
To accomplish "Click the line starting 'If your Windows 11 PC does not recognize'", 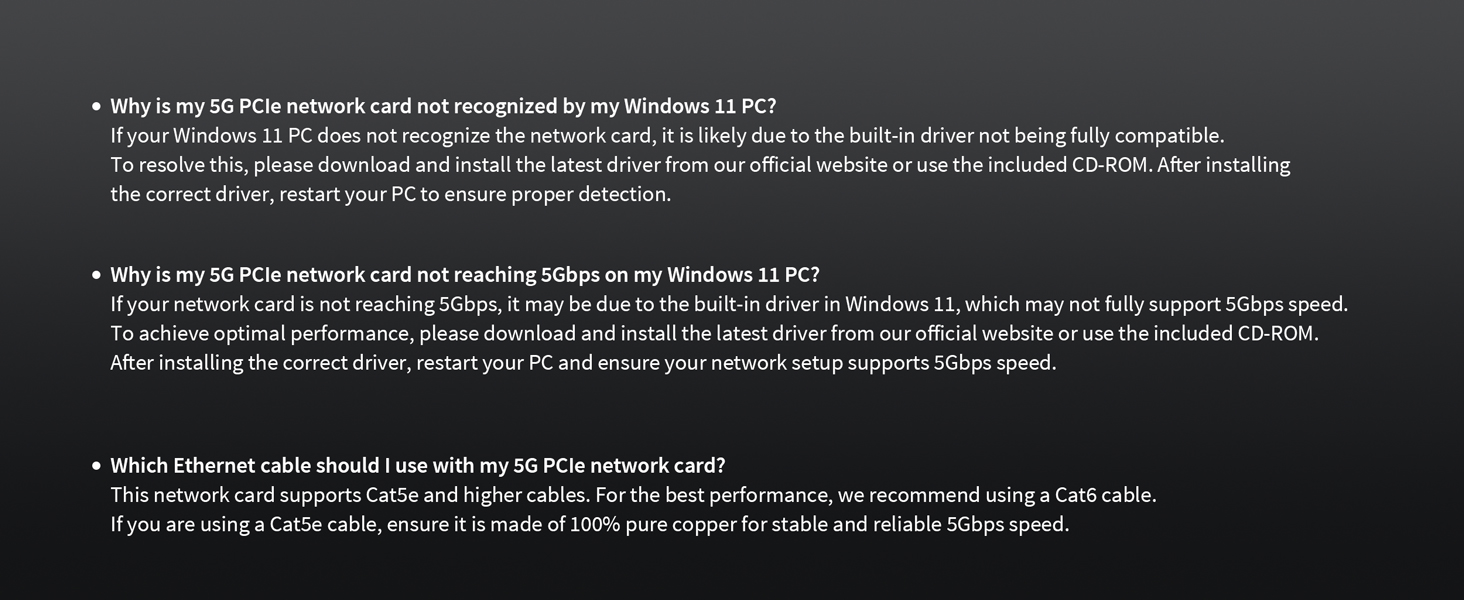I will tap(667, 136).
